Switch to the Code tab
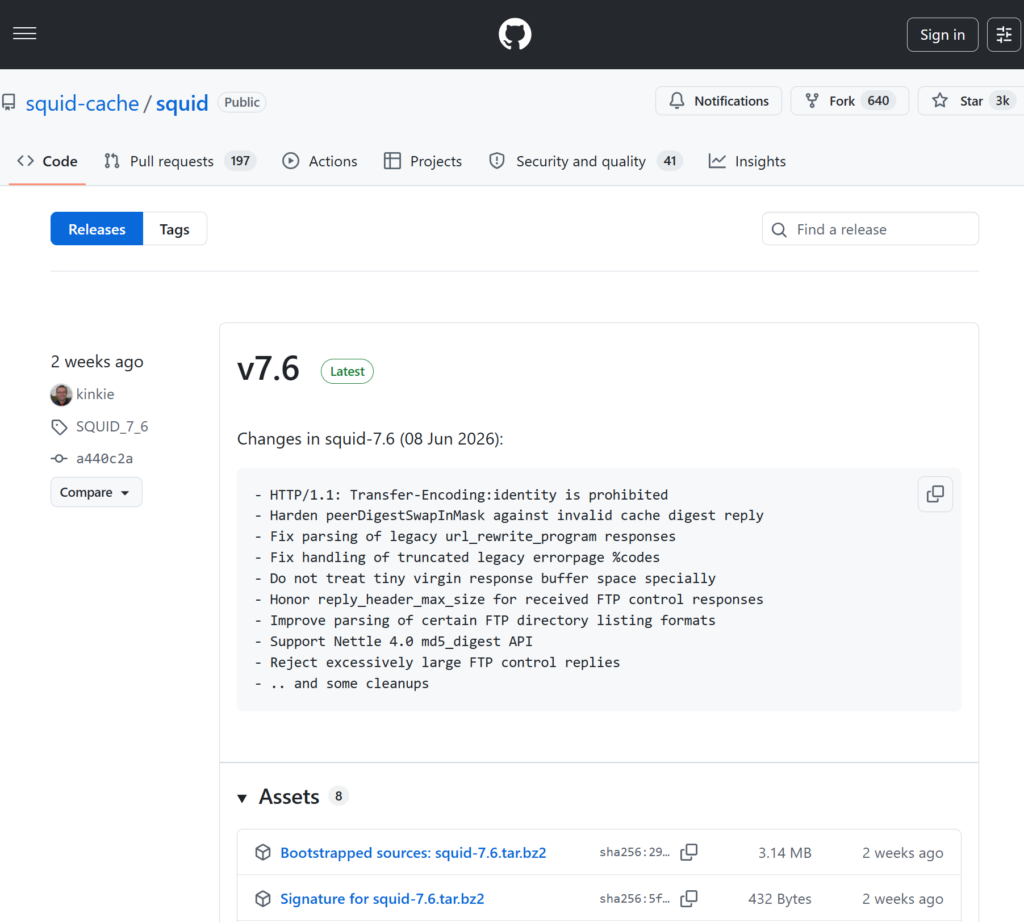 [47, 161]
